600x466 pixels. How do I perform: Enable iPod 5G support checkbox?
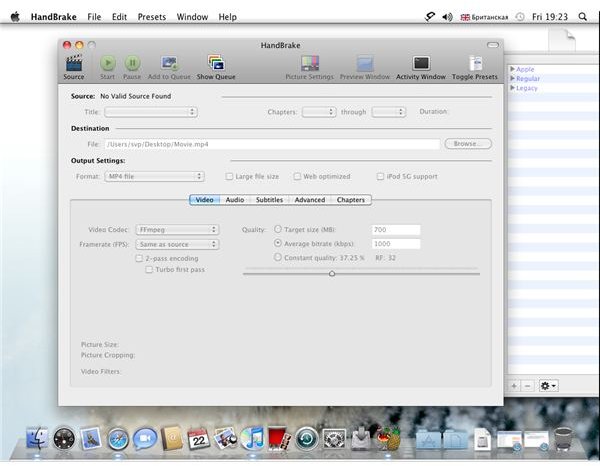pyautogui.click(x=380, y=176)
